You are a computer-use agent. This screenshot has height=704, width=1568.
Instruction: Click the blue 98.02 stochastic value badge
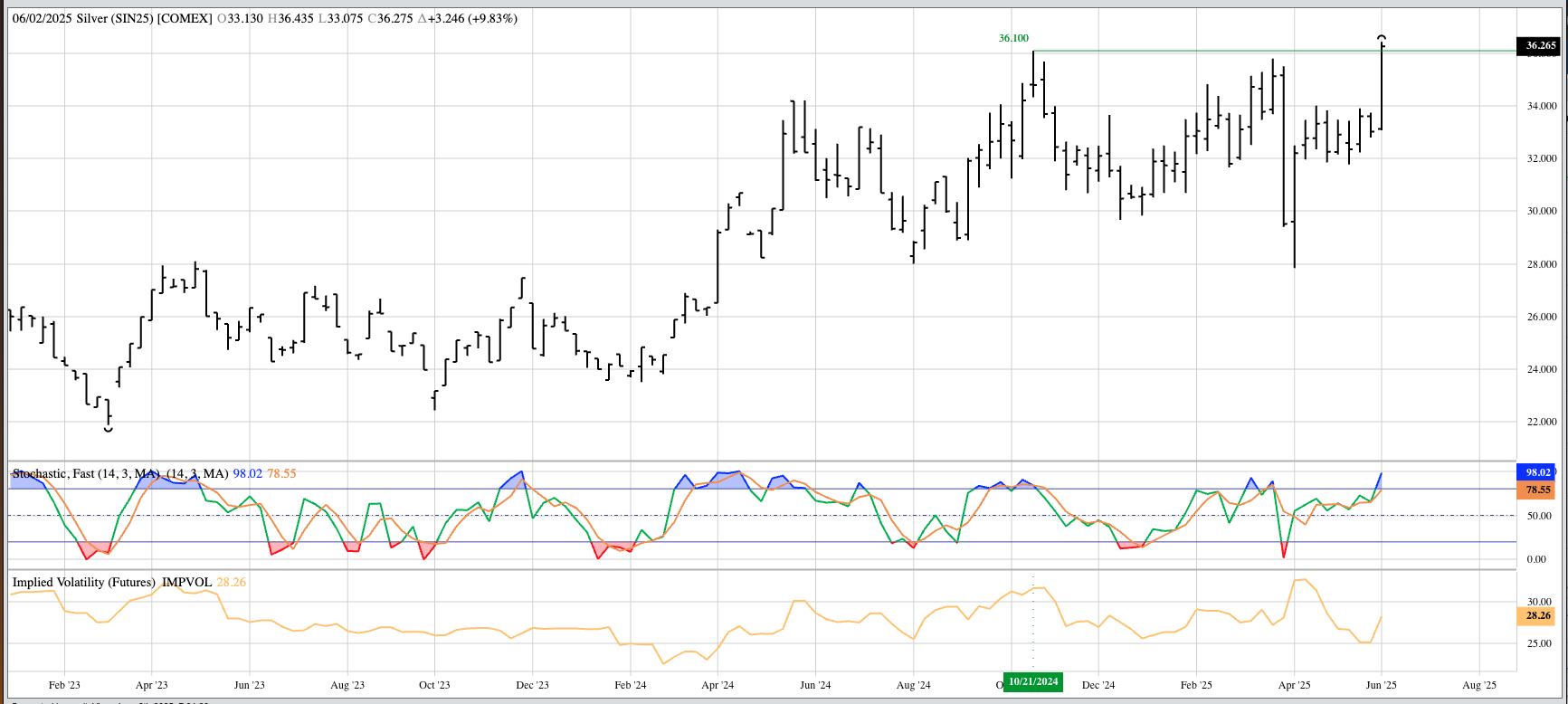pos(1537,472)
